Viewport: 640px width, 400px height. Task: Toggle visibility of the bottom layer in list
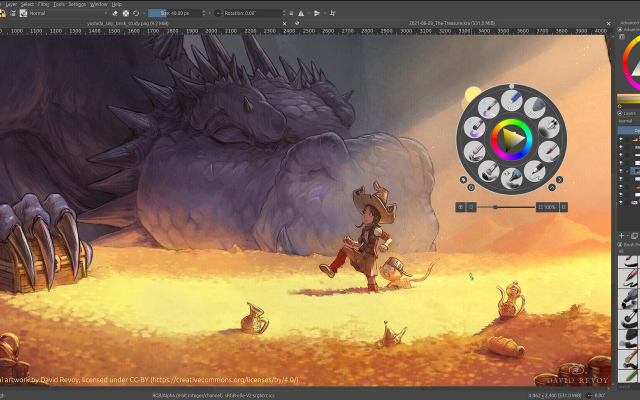[x=621, y=202]
